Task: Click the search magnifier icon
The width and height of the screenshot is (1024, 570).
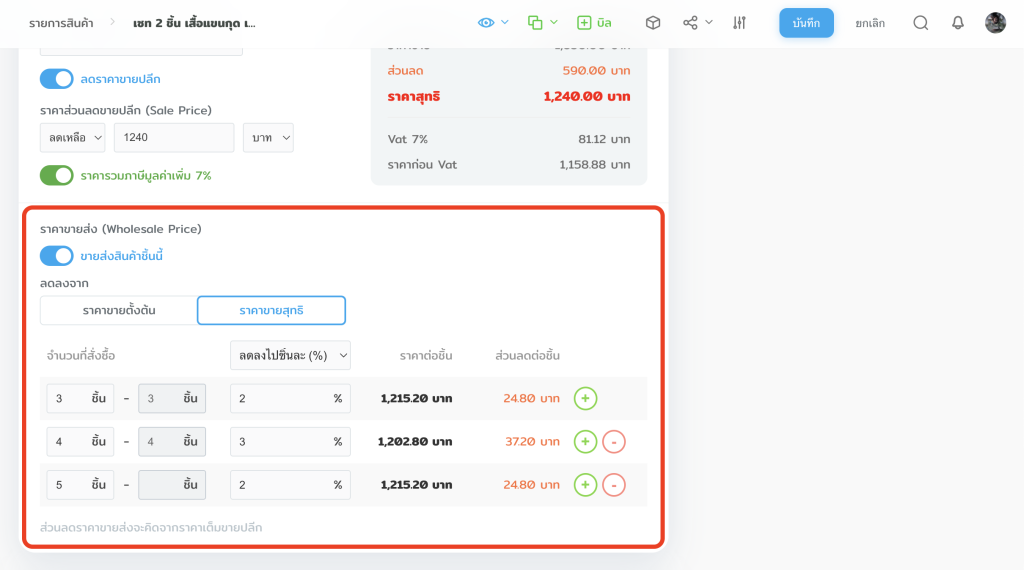Action: tap(921, 22)
